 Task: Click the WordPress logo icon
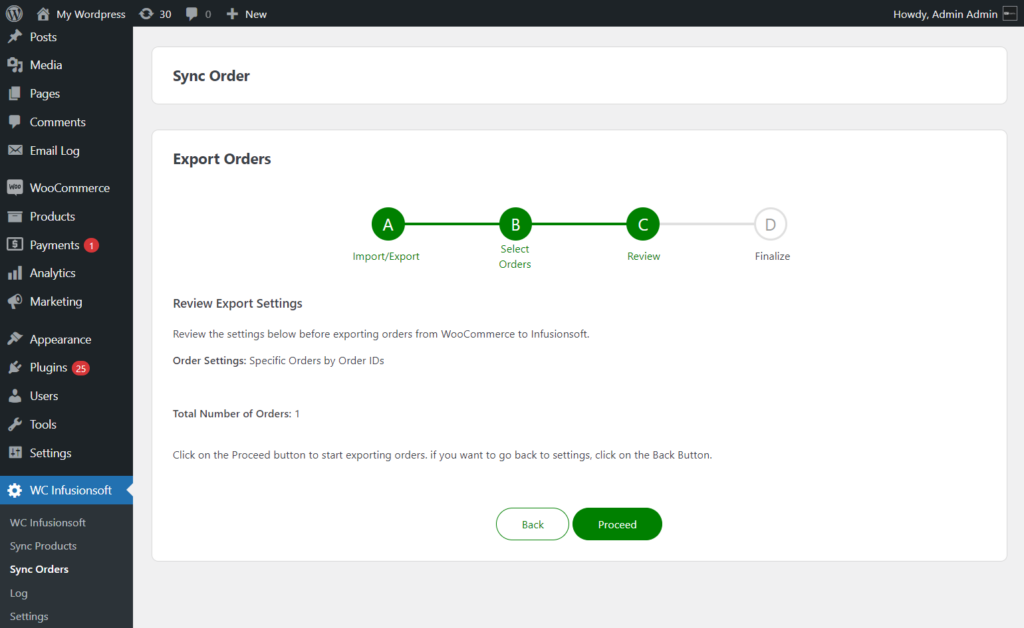[14, 13]
